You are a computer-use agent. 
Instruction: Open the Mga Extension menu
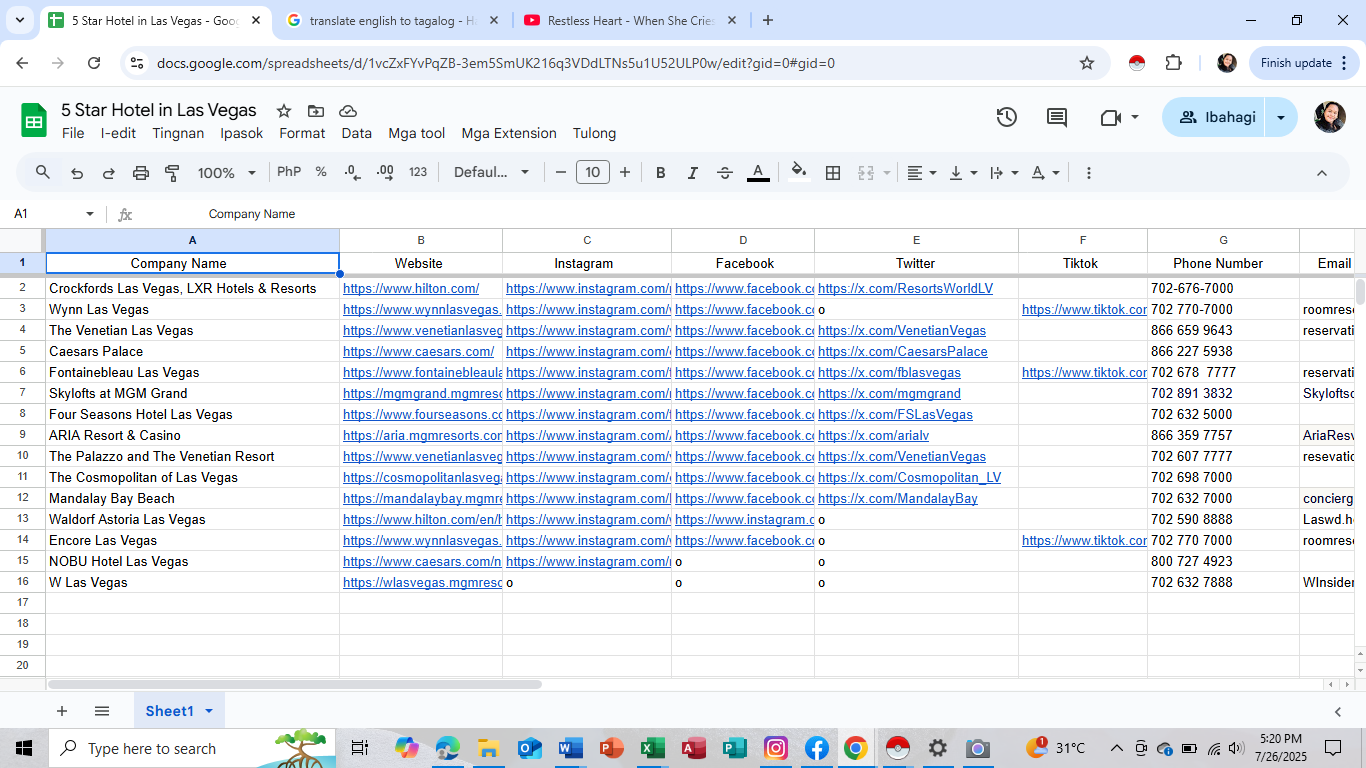click(x=509, y=133)
